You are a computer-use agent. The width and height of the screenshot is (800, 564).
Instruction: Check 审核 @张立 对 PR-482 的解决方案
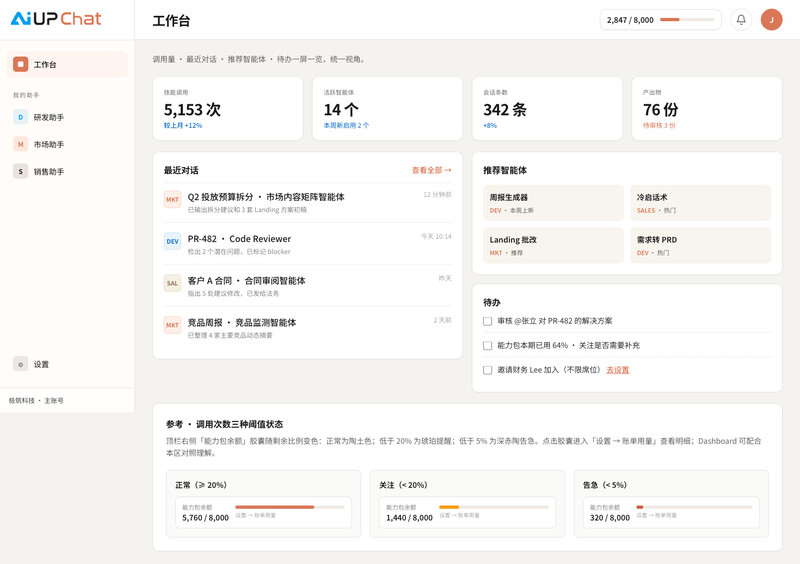[487, 321]
